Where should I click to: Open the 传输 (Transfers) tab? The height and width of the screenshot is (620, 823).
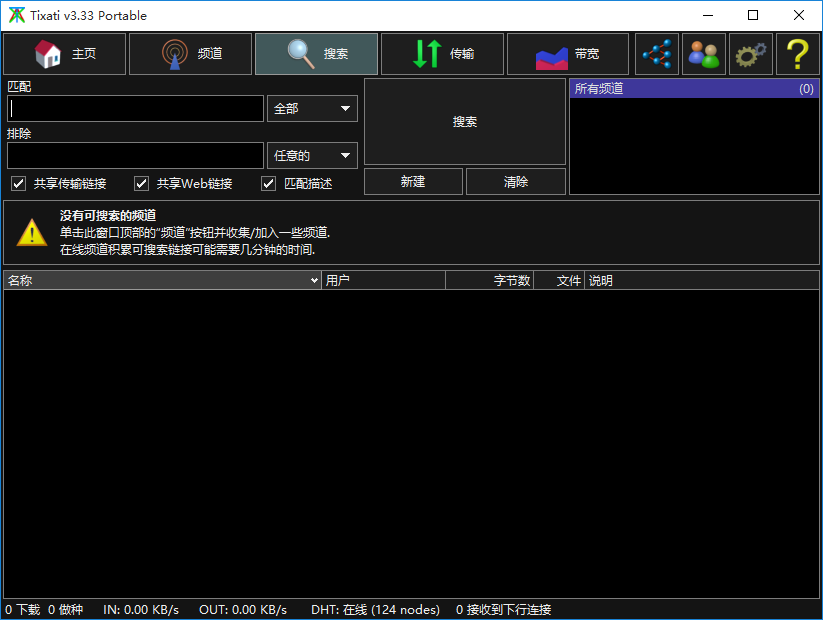pyautogui.click(x=442, y=54)
